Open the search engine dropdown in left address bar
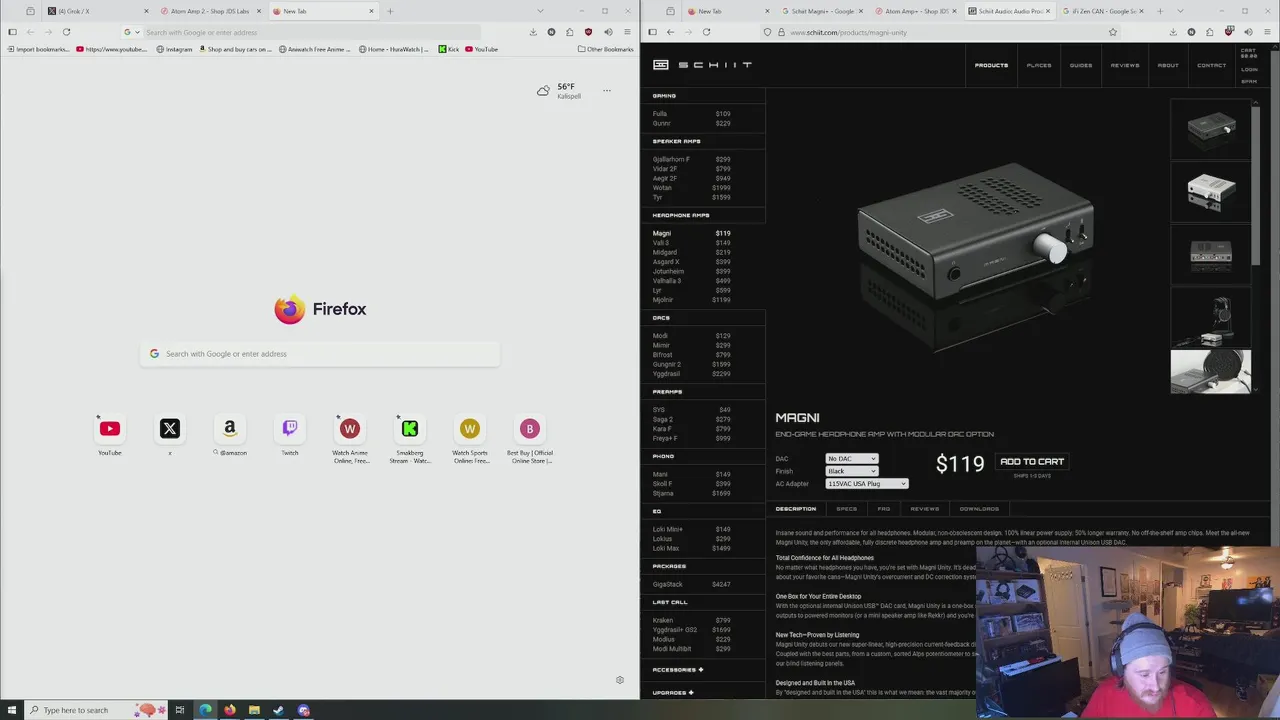The height and width of the screenshot is (720, 1280). click(x=131, y=32)
